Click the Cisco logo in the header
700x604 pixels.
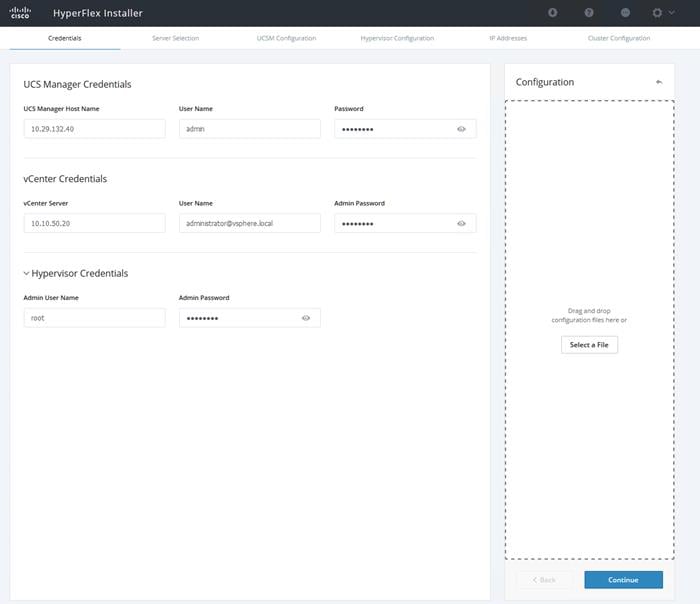20,12
